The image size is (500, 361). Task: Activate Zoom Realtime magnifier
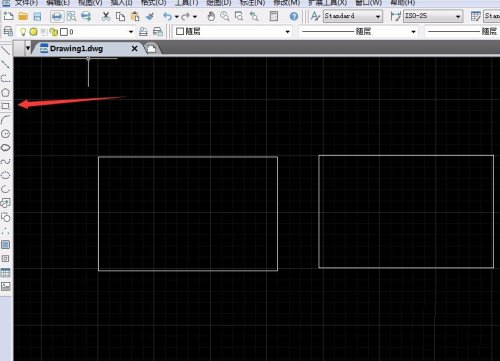pyautogui.click(x=225, y=16)
